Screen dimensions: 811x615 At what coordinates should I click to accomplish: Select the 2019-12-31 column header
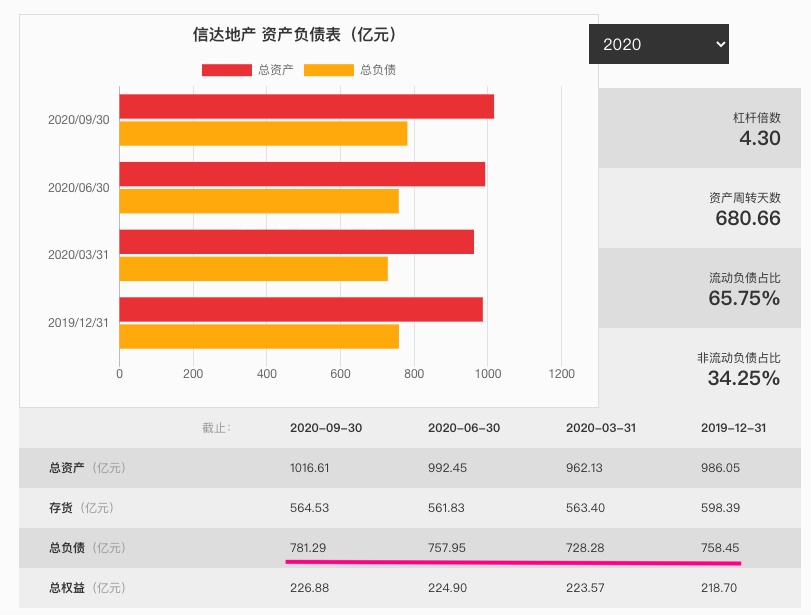(735, 426)
